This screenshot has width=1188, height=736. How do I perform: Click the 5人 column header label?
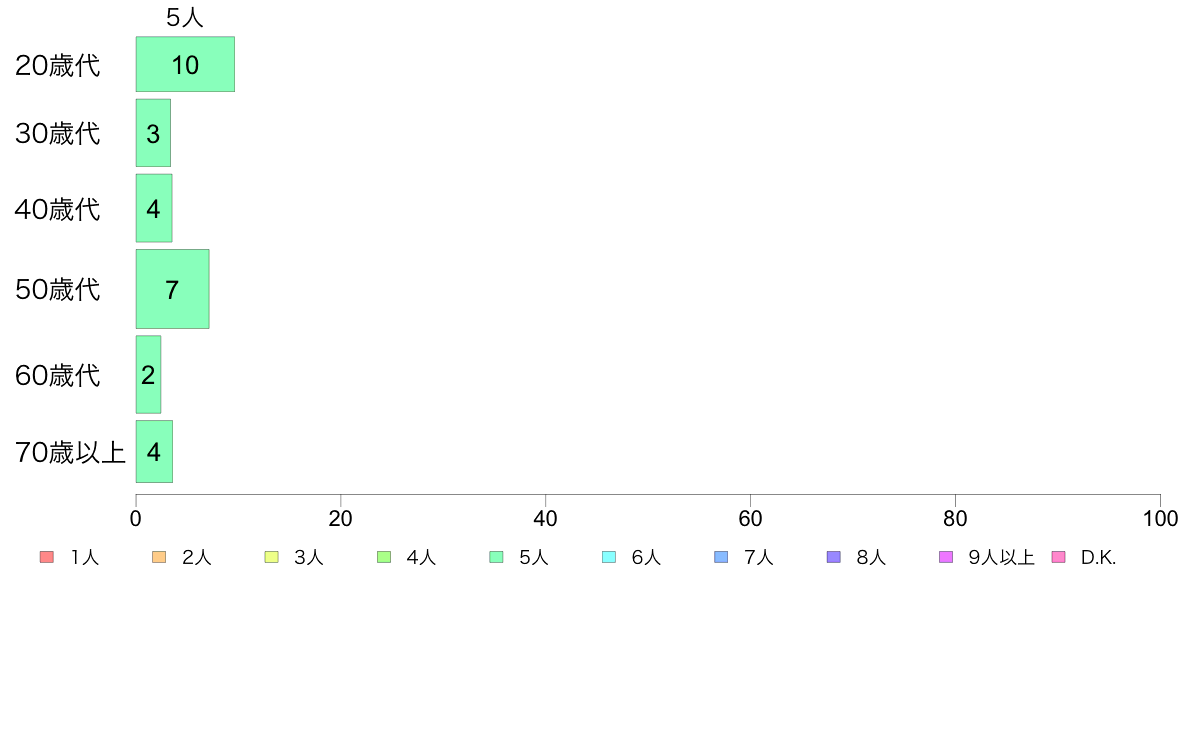tap(185, 17)
